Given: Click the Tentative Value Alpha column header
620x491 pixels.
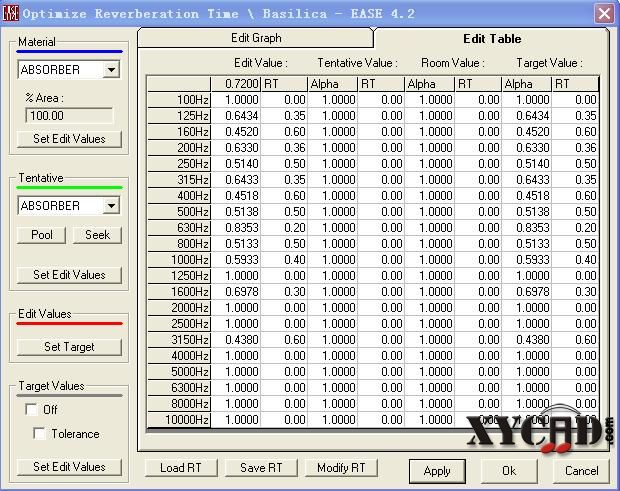Looking at the screenshot, I should [x=333, y=84].
